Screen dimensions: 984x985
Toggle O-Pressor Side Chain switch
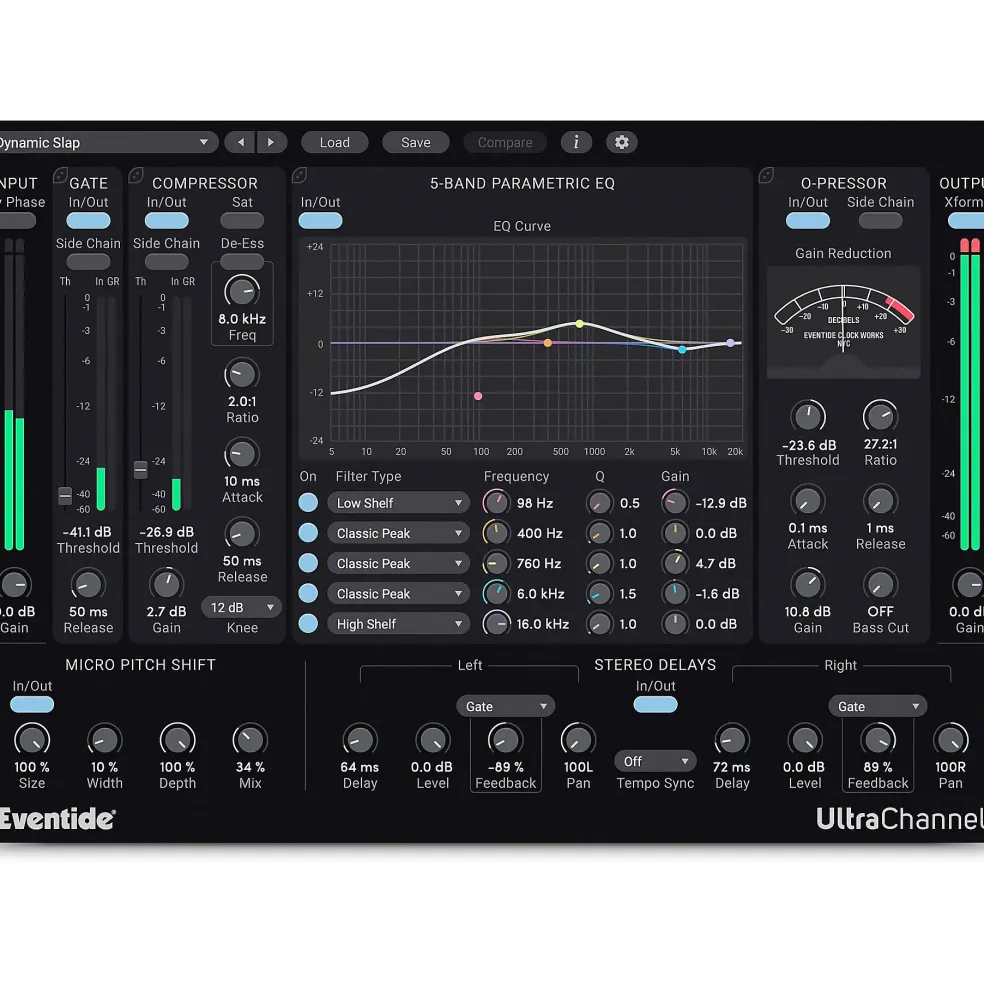tap(880, 220)
